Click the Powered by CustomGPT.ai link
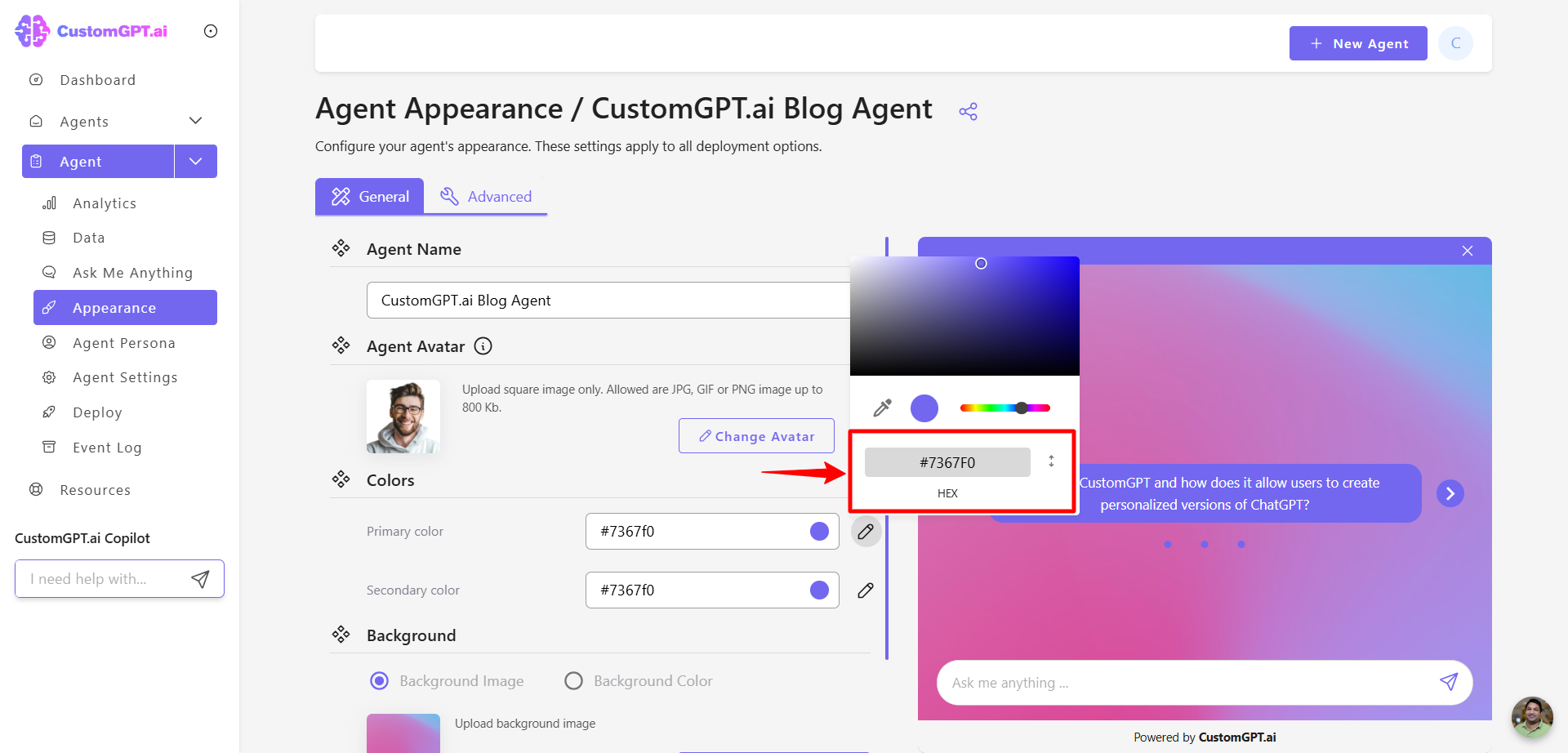 1205,737
